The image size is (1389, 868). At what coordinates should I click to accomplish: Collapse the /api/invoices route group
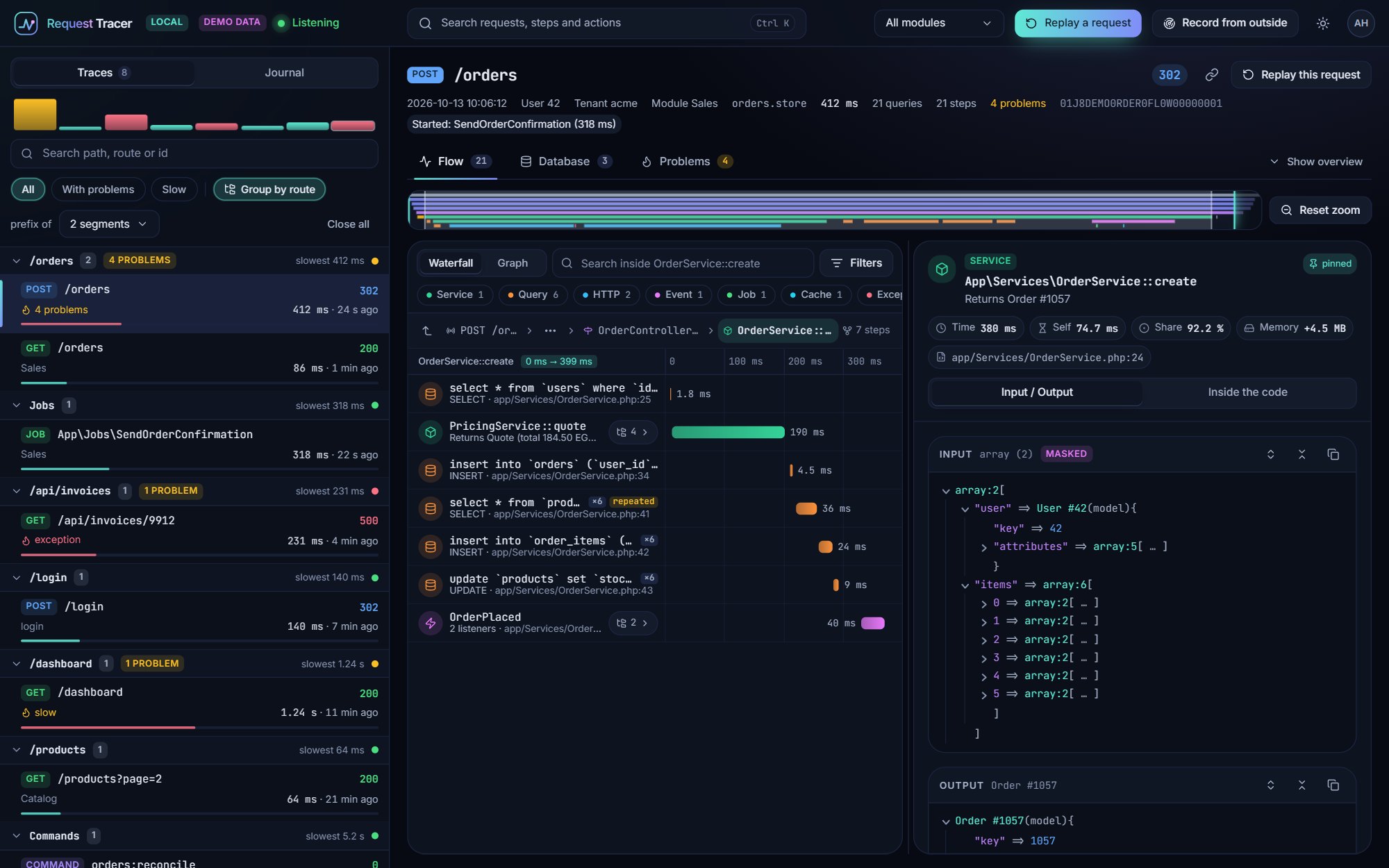17,491
